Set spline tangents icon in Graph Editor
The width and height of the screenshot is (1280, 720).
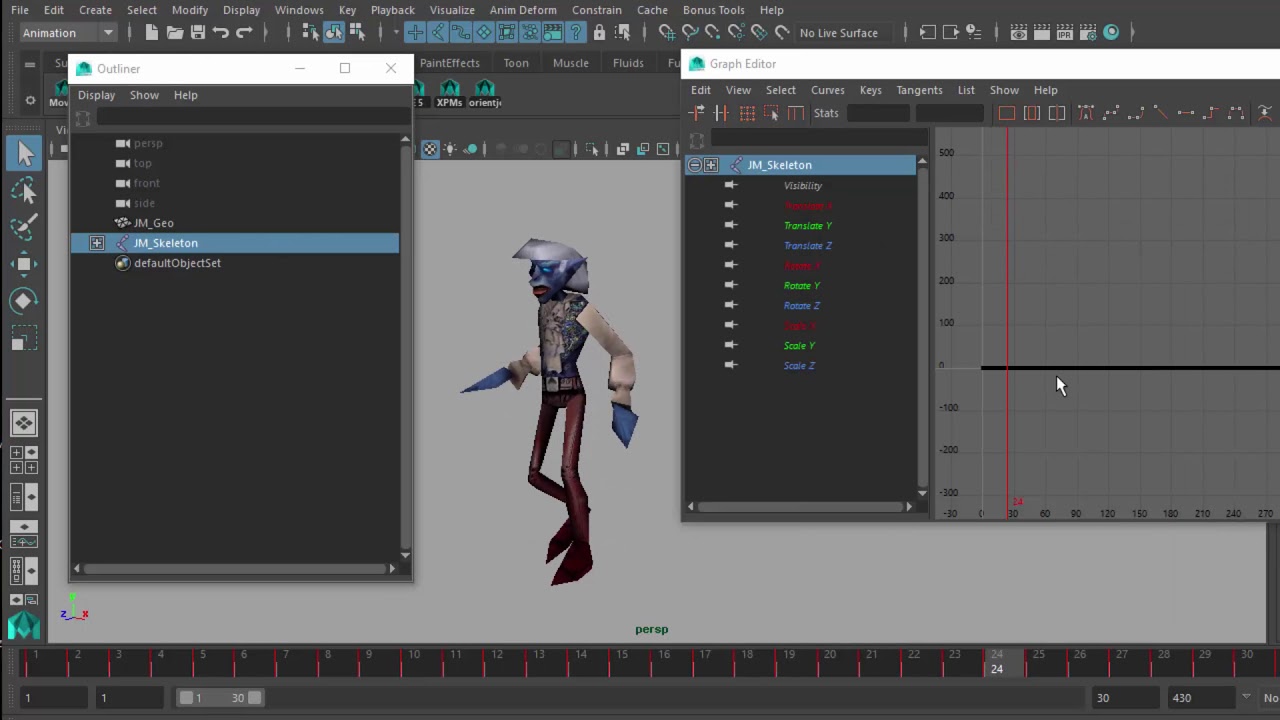pos(1111,114)
